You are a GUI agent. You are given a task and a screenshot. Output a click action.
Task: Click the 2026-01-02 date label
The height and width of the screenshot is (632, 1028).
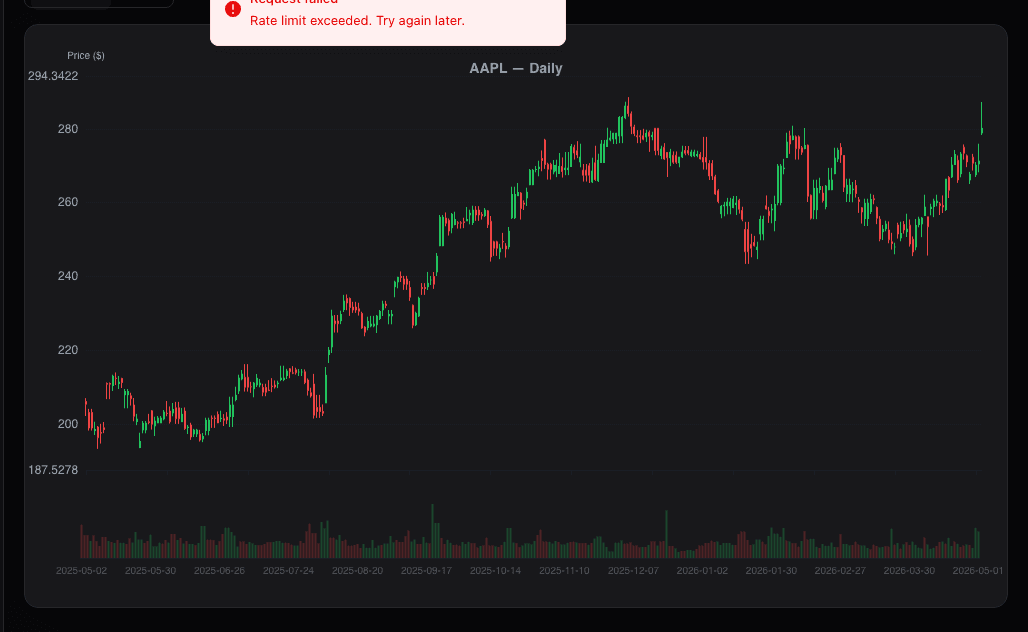click(x=702, y=571)
